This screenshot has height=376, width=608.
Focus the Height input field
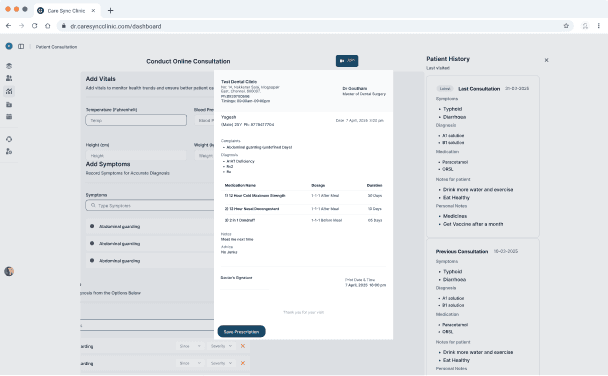[136, 155]
